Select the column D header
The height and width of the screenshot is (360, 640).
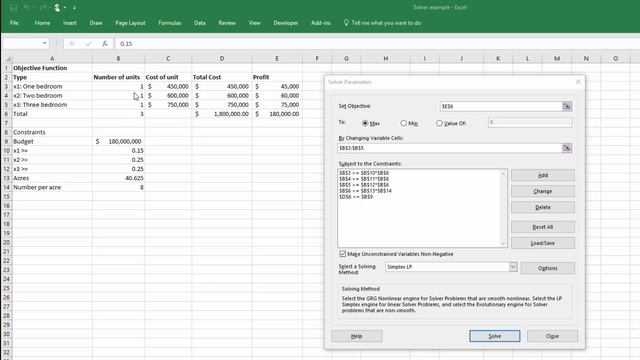click(222, 58)
